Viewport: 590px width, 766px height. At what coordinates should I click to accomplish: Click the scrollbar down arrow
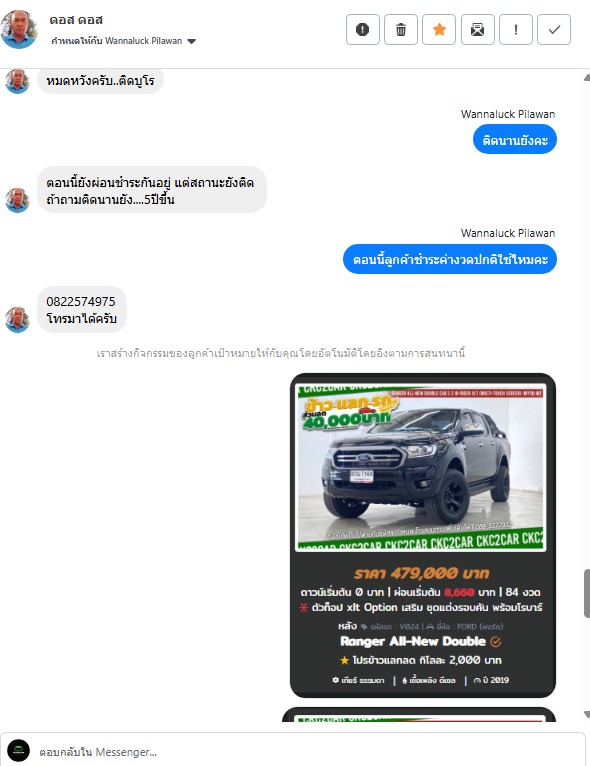pos(587,715)
